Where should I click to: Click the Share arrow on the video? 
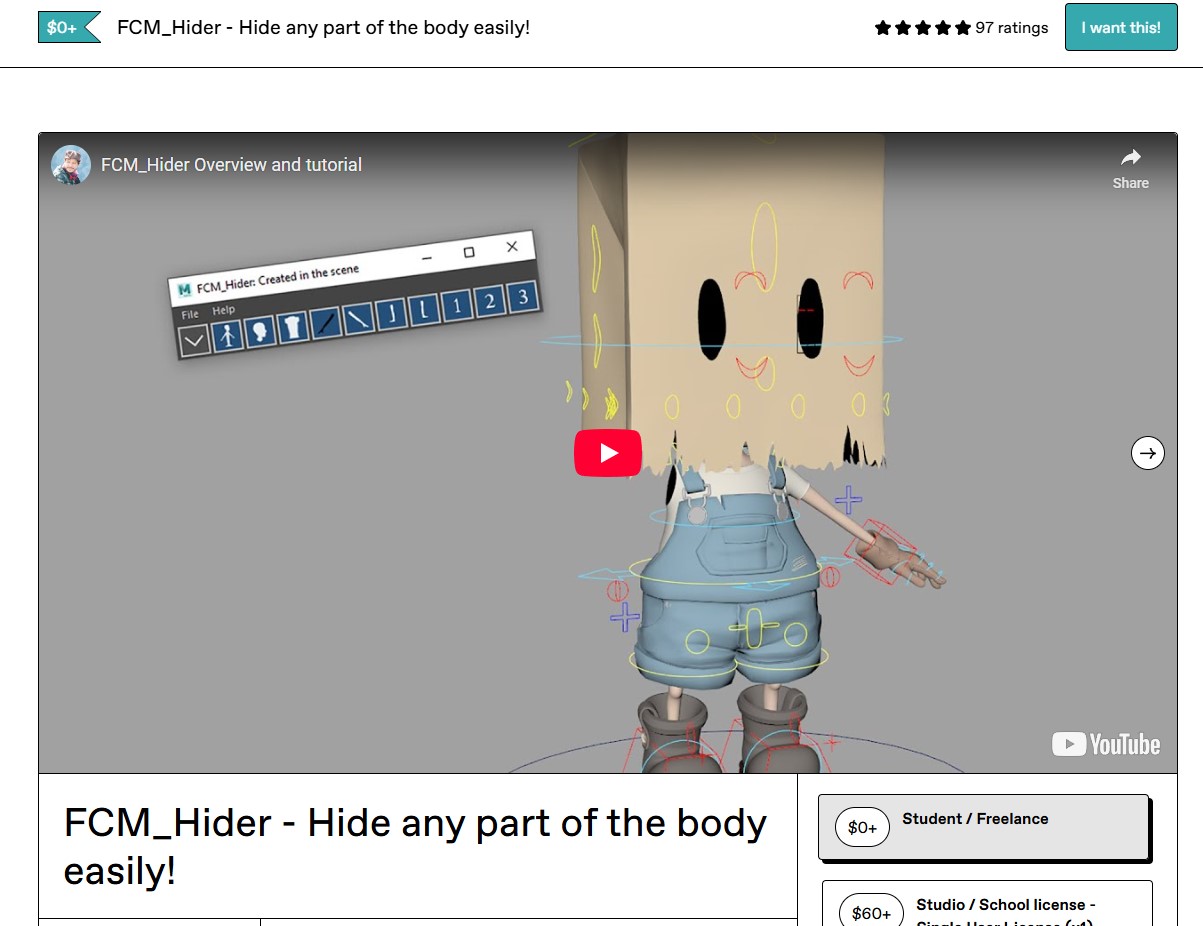point(1130,164)
